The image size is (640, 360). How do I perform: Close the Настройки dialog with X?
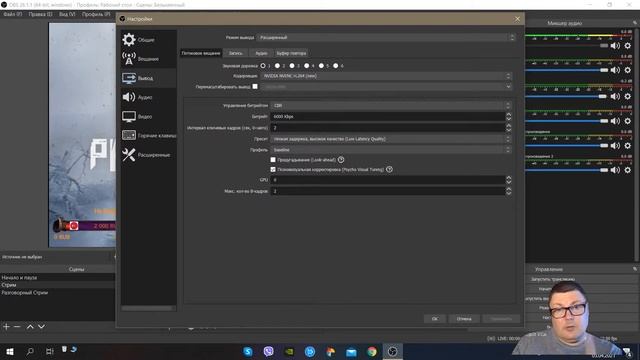518,19
